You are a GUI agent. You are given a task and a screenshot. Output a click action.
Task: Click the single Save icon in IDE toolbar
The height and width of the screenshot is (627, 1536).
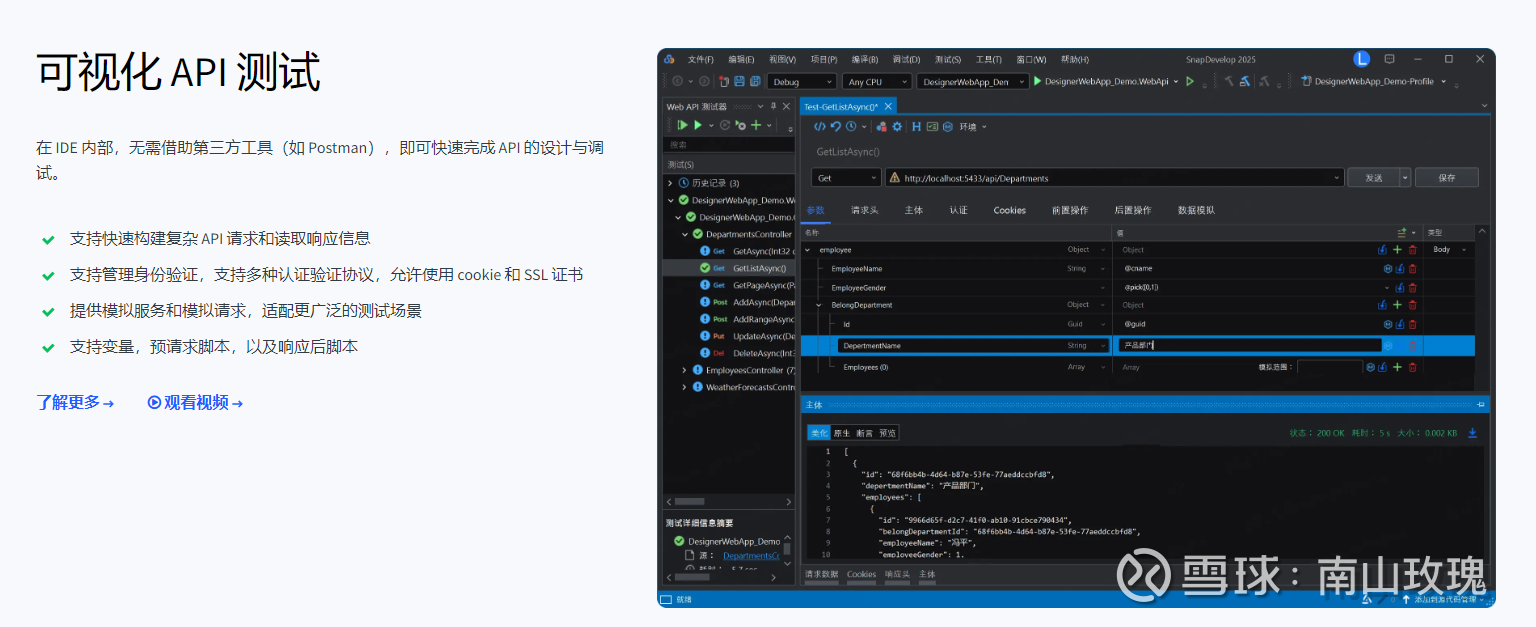(739, 81)
